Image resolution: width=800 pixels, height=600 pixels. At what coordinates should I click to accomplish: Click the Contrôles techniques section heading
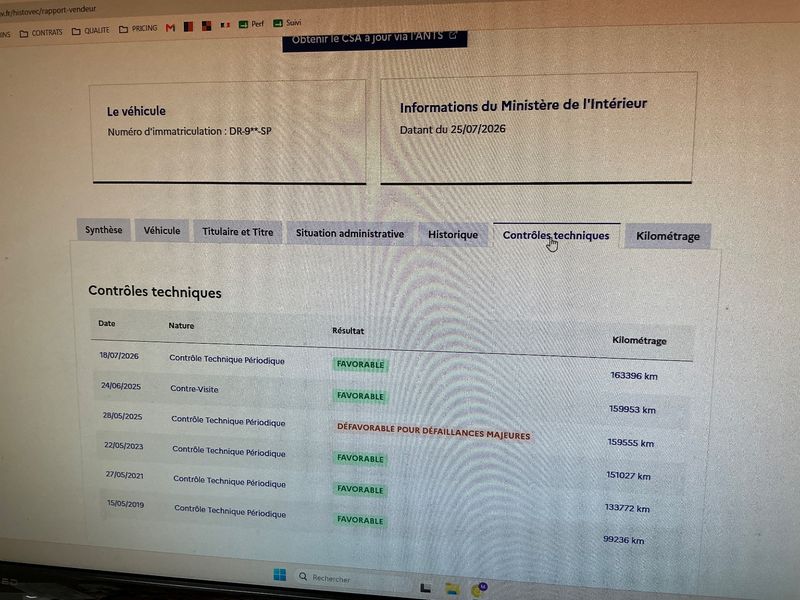[x=155, y=292]
